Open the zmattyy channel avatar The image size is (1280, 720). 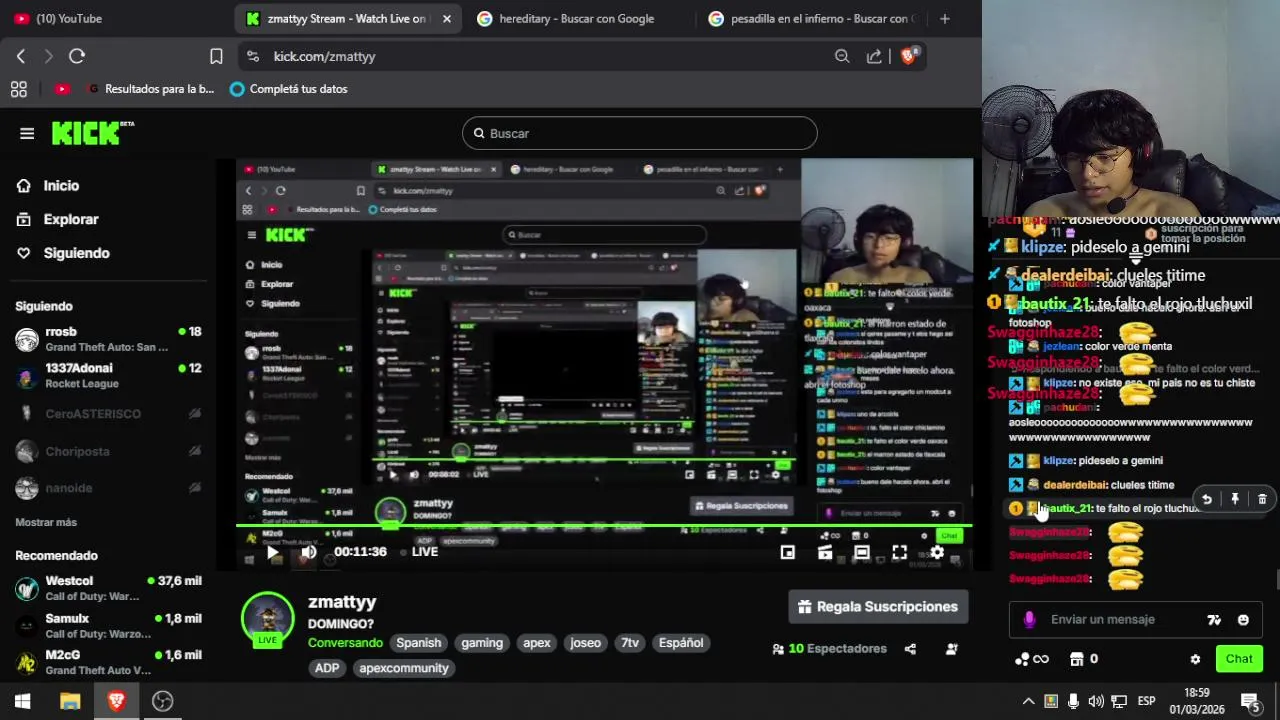(x=267, y=619)
